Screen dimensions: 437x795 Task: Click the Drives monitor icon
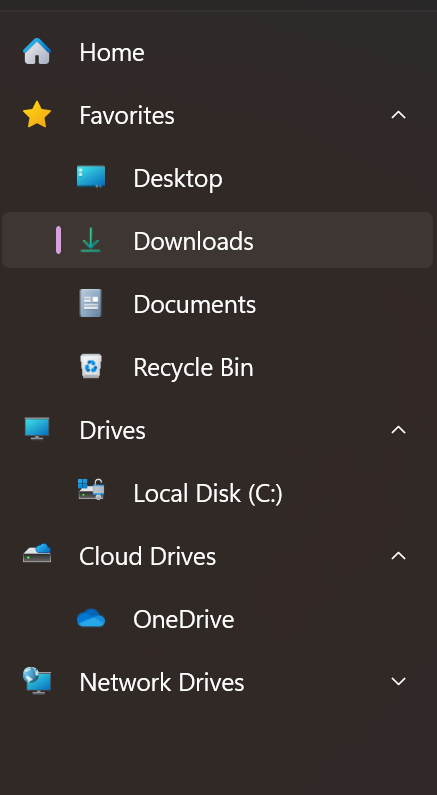[x=37, y=429]
